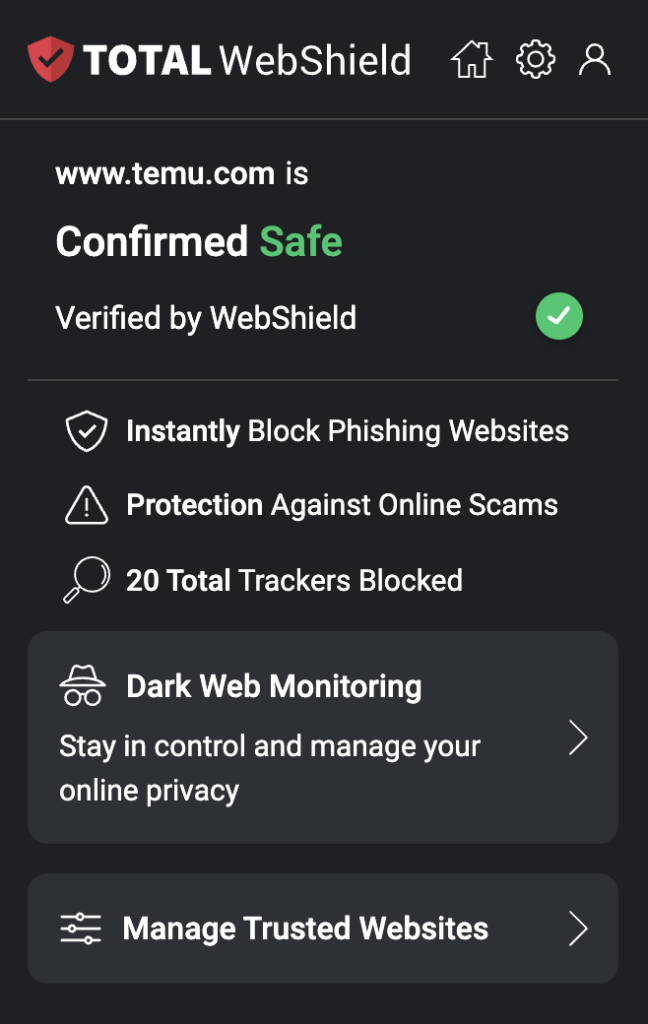Viewport: 648px width, 1024px height.
Task: Open WebShield settings gear
Action: point(535,59)
